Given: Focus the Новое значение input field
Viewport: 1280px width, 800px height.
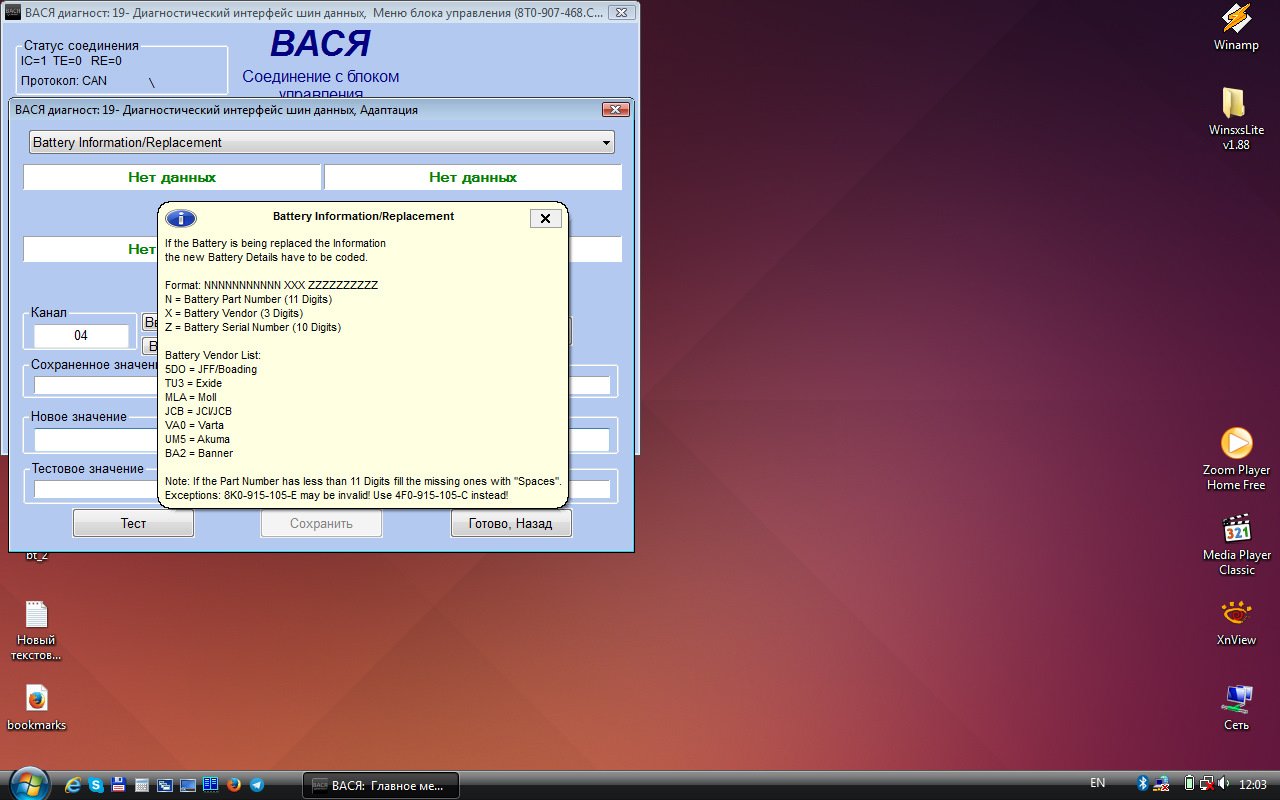Looking at the screenshot, I should [x=321, y=440].
